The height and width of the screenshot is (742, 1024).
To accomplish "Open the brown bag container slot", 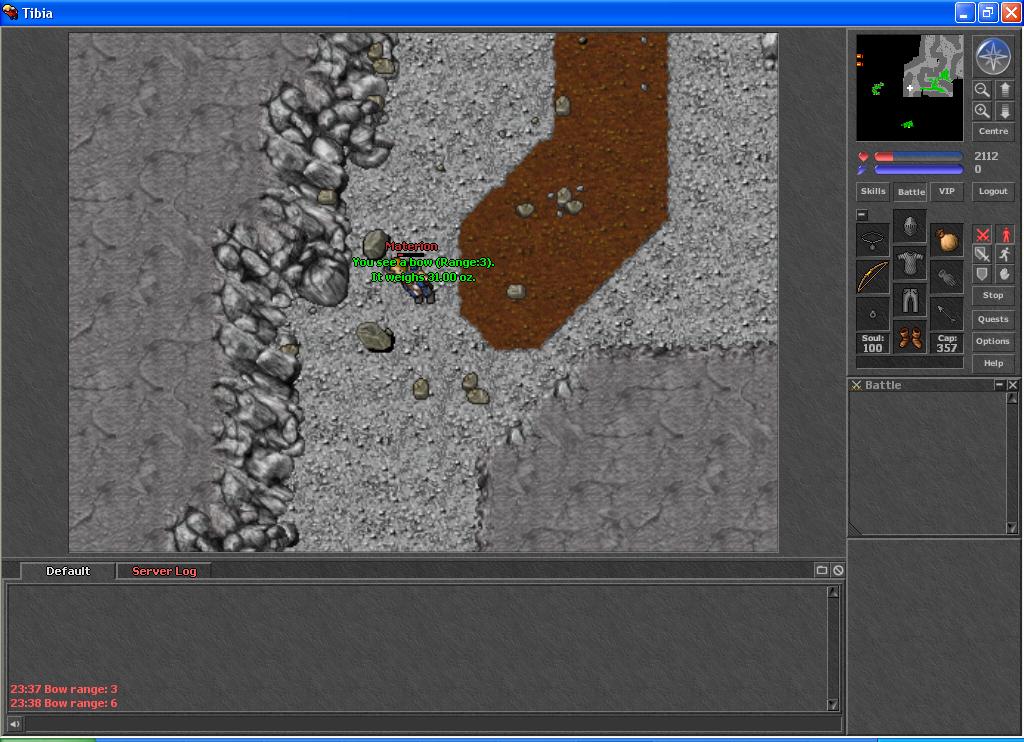I will click(946, 239).
